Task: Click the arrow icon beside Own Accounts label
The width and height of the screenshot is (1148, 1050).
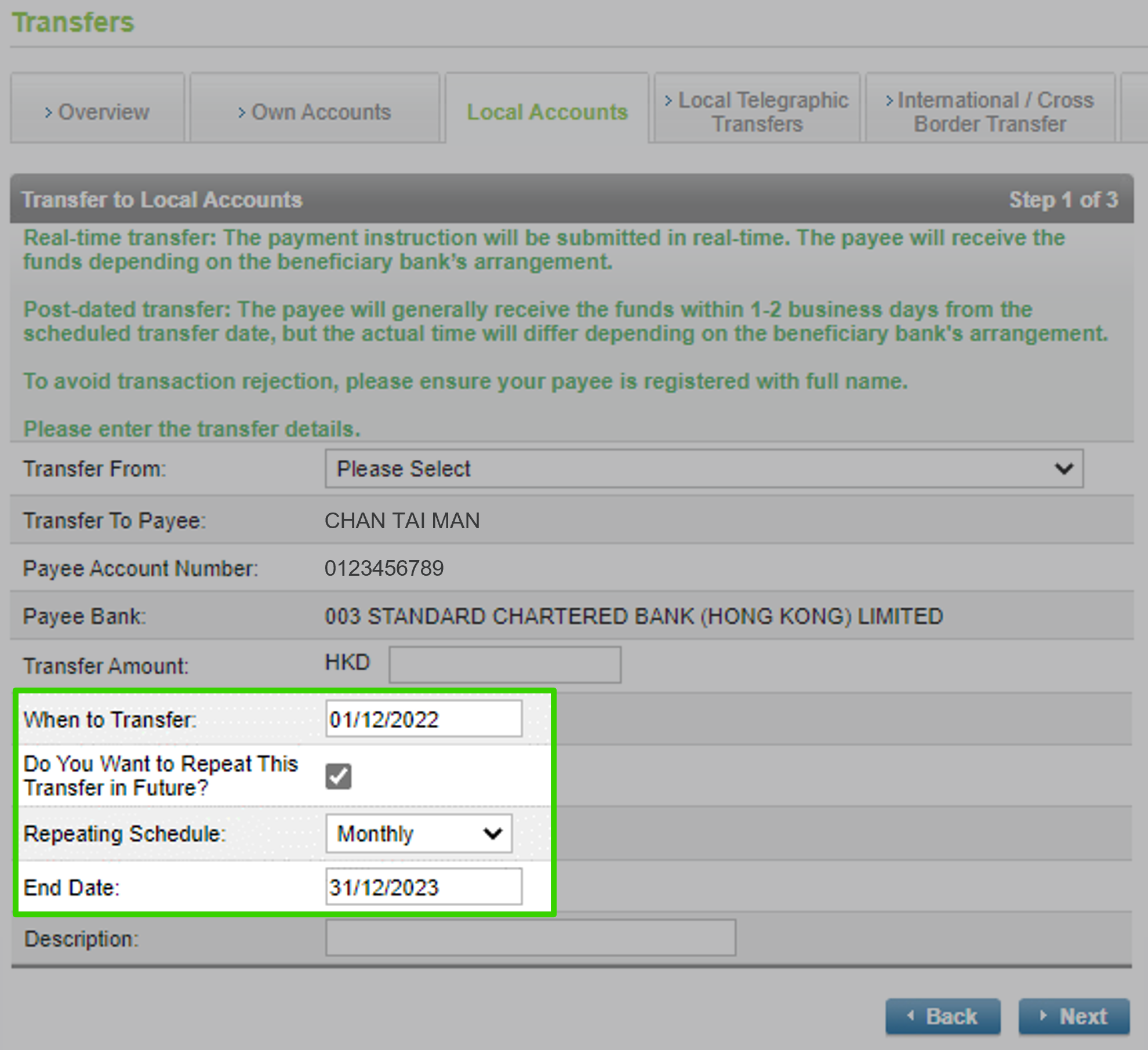Action: (x=242, y=112)
